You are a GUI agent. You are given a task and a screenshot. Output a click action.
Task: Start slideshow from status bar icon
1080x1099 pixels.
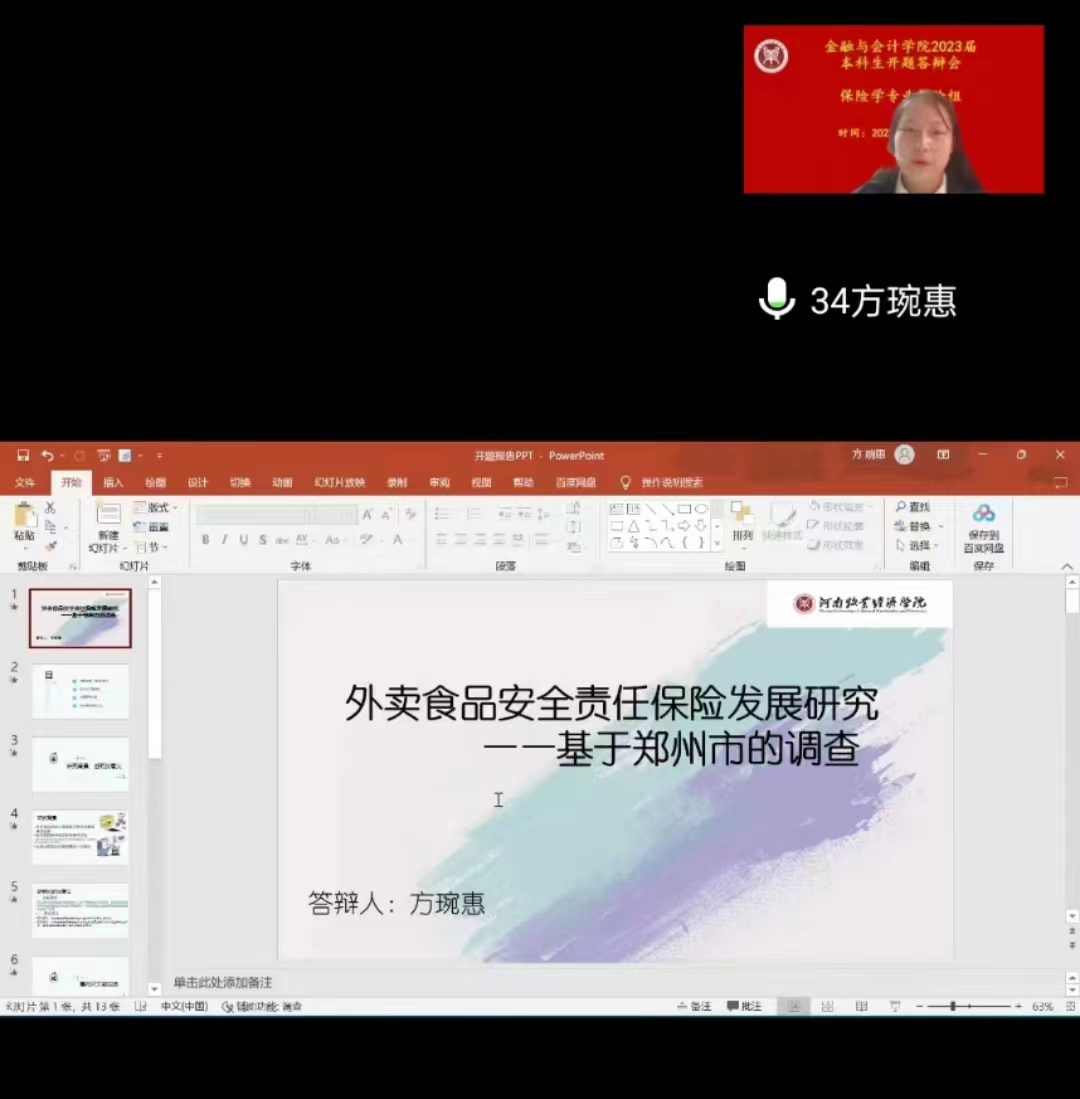(895, 1007)
